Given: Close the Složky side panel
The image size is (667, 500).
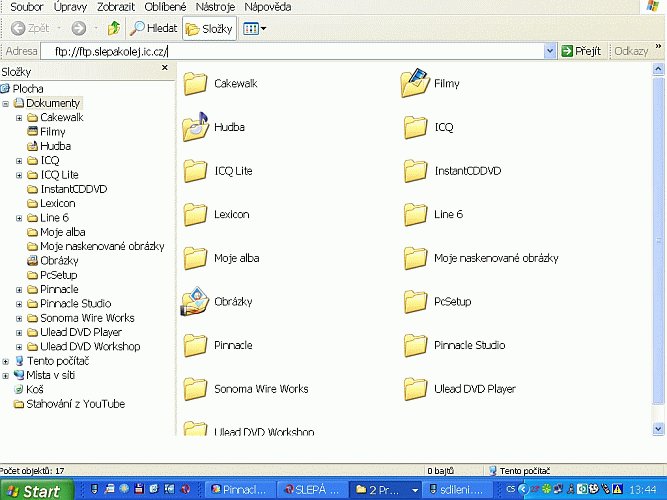Looking at the screenshot, I should (x=165, y=69).
